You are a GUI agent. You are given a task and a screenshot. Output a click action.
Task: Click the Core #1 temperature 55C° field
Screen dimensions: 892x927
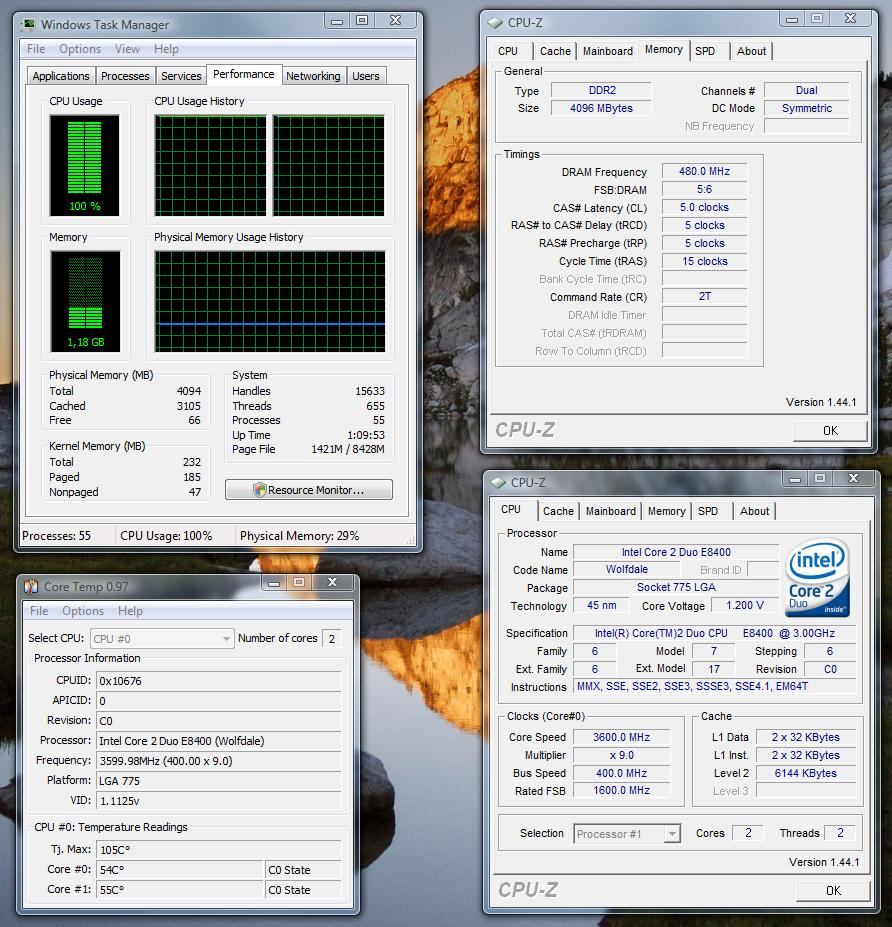[x=180, y=890]
